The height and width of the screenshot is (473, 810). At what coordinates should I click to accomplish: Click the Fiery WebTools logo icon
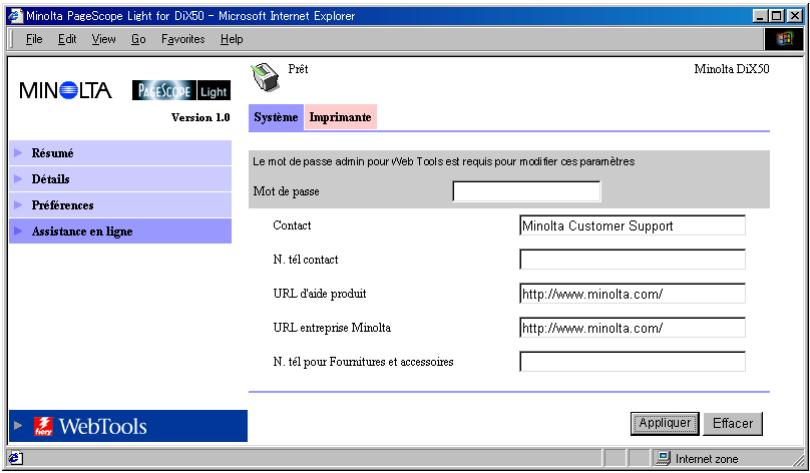click(x=43, y=427)
